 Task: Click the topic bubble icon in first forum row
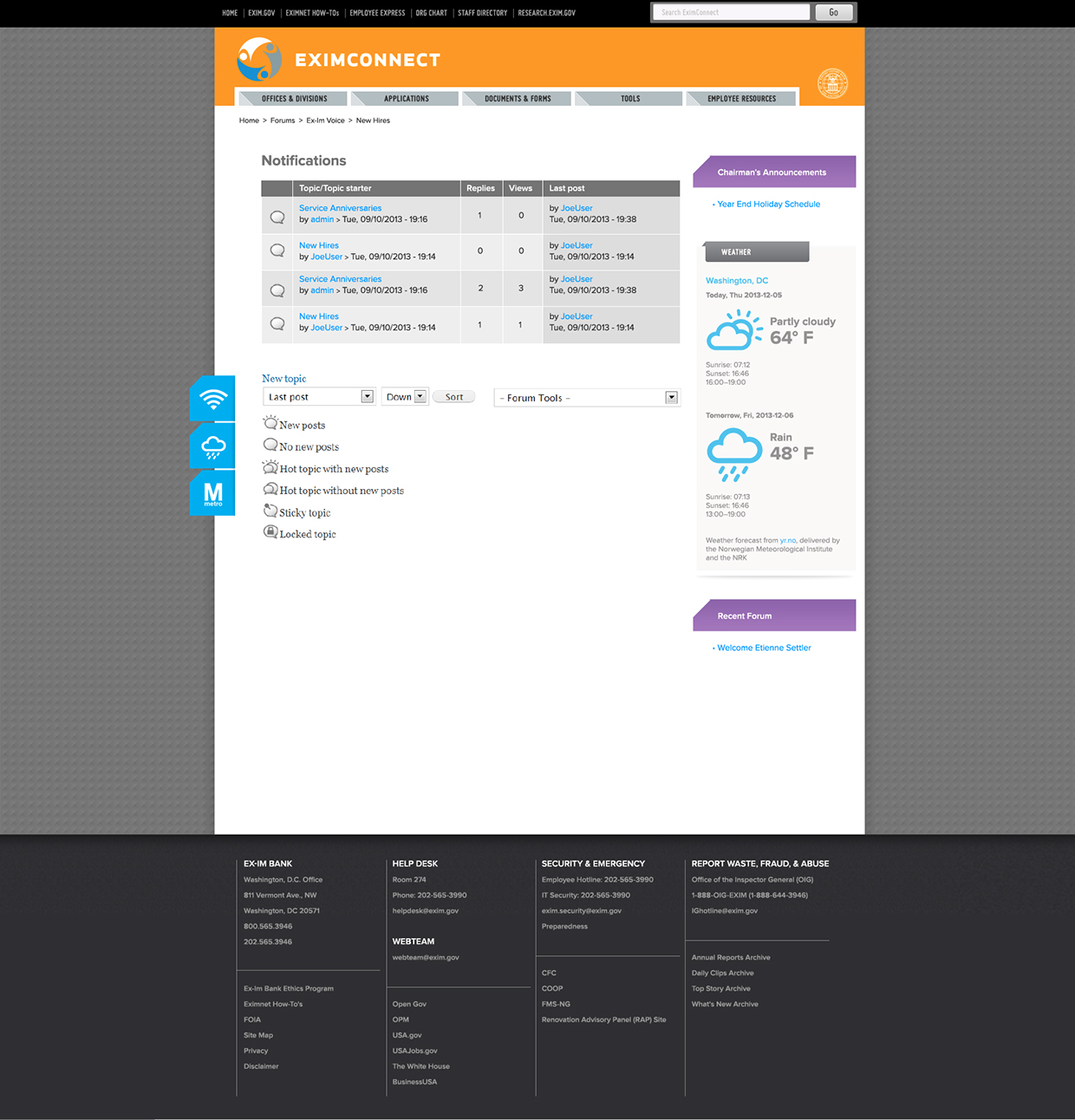277,217
